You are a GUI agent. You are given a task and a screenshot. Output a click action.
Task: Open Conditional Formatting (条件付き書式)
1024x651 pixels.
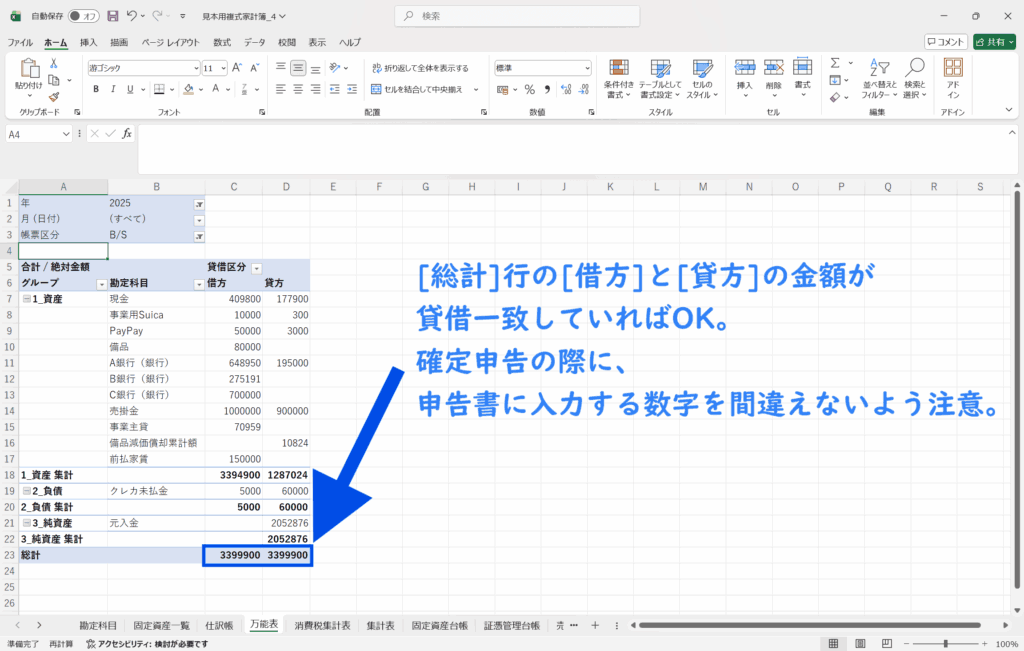pos(619,76)
